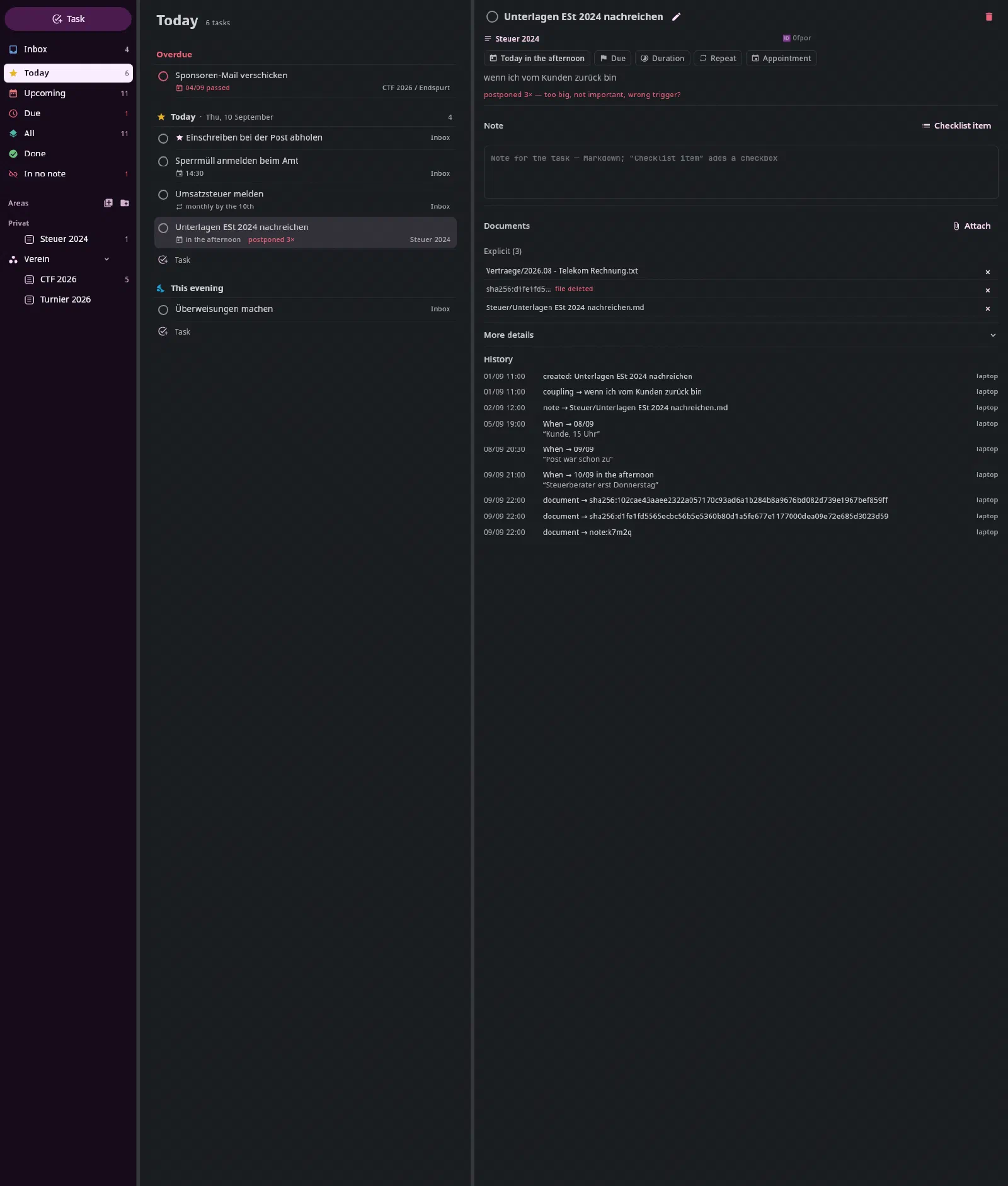Tick Unterlagen ESt 2024 nachreichen in list

(x=163, y=228)
